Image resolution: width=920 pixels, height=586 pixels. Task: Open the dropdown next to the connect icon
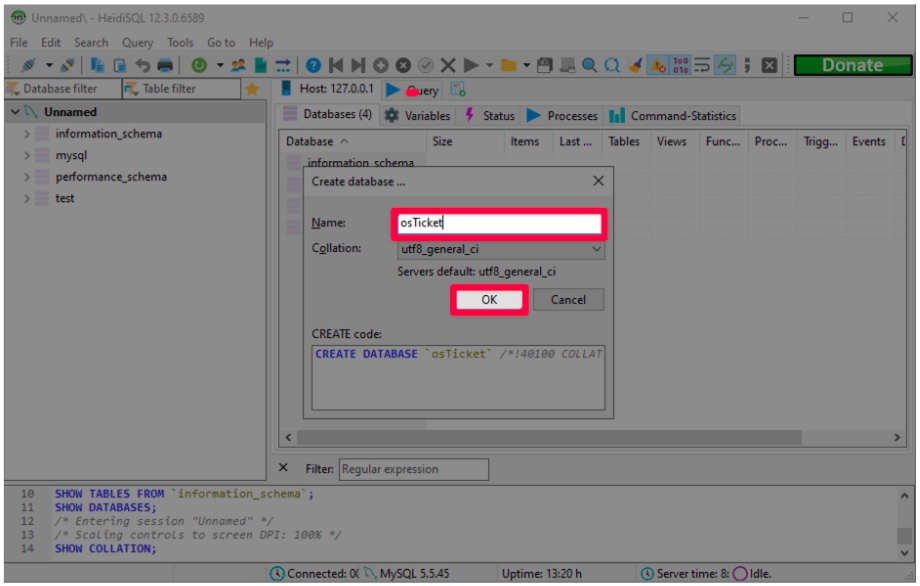49,65
